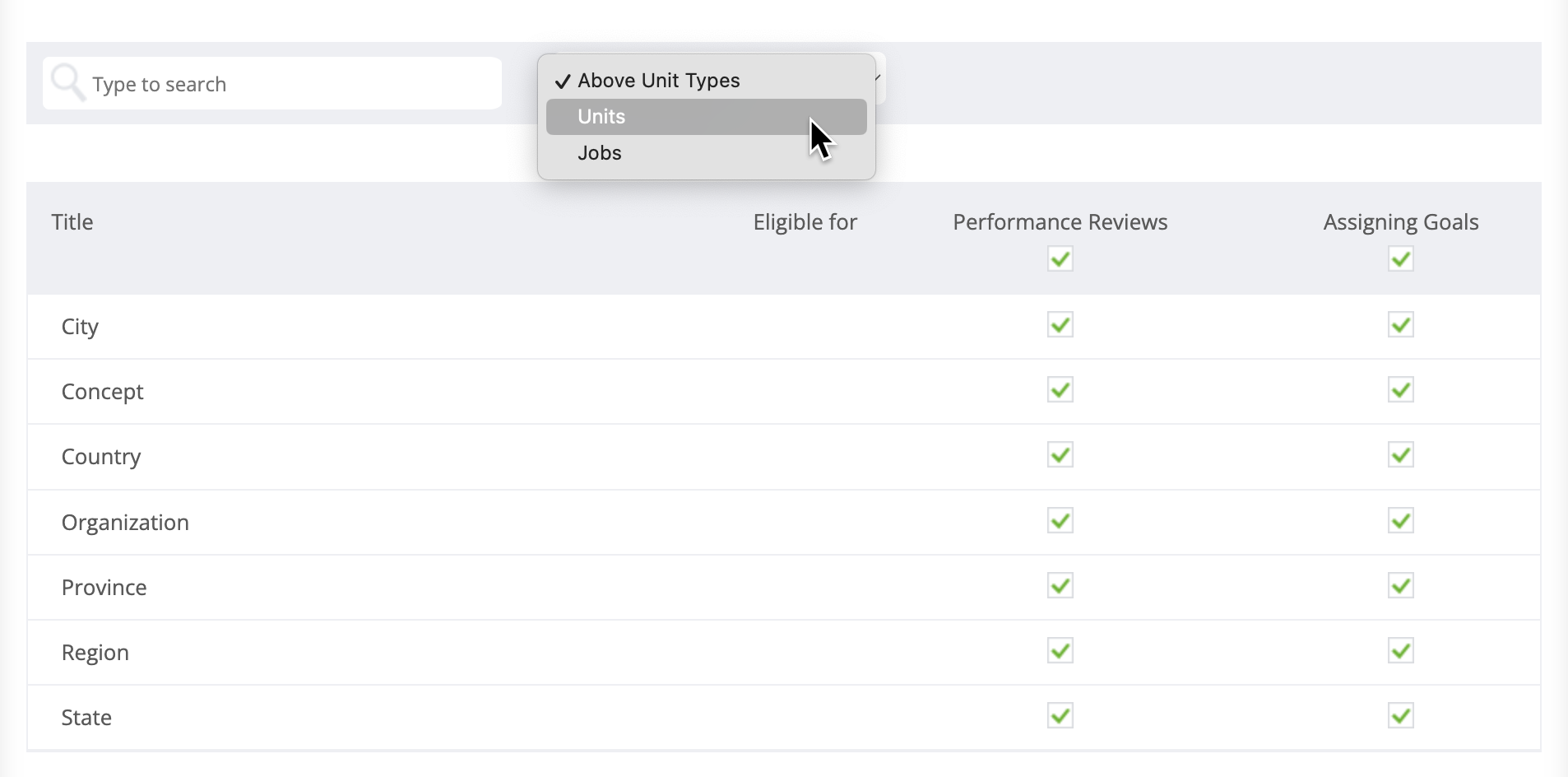Uncheck Assigning Goals for City

pyautogui.click(x=1401, y=325)
